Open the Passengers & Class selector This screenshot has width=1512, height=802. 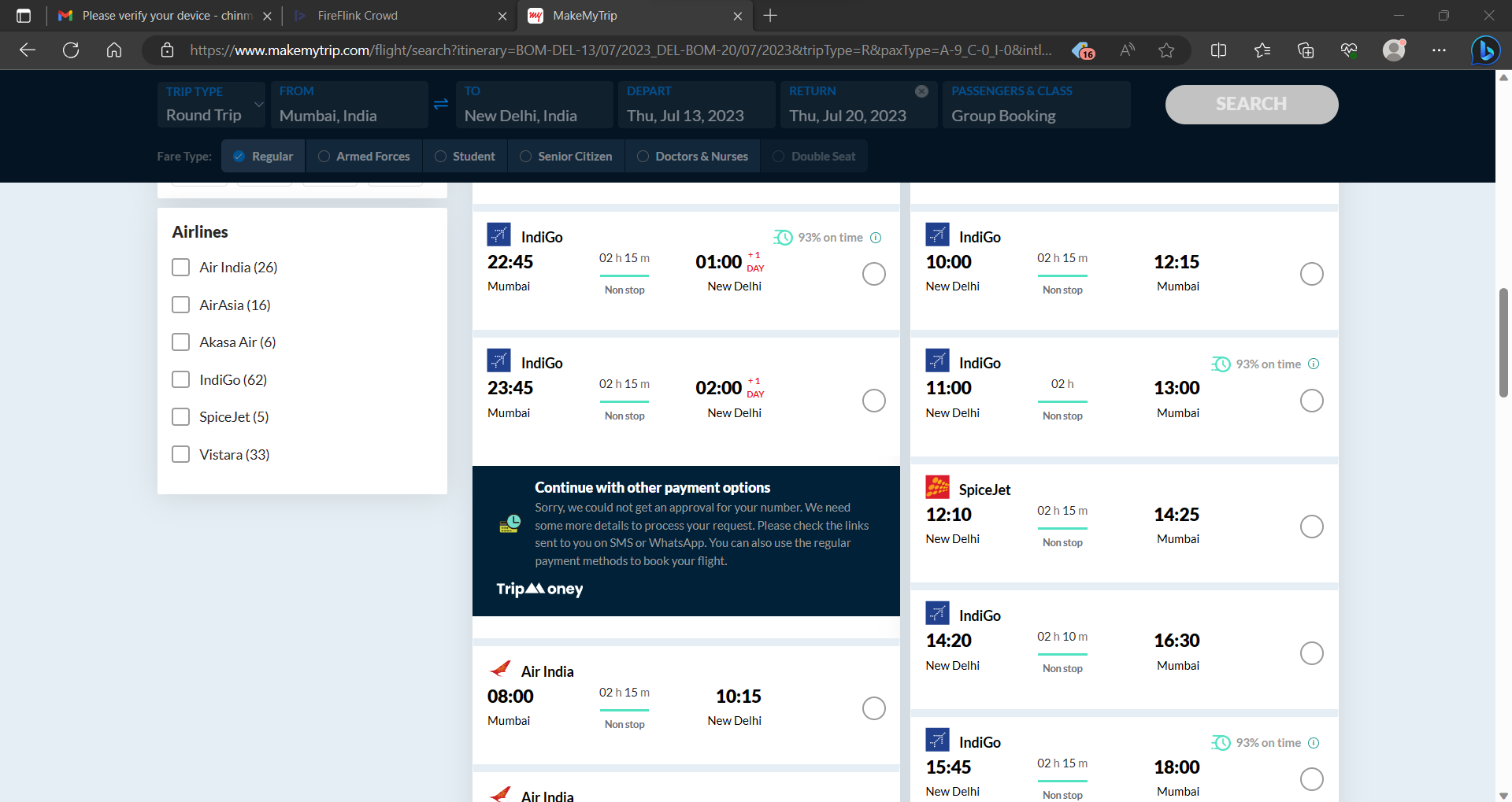[x=1036, y=105]
